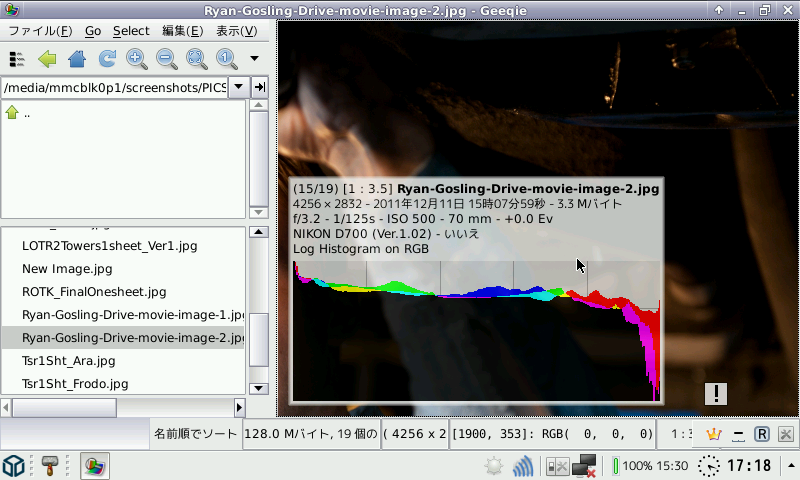Click the Geeqie taskbar window button
The image size is (800, 480).
(94, 466)
